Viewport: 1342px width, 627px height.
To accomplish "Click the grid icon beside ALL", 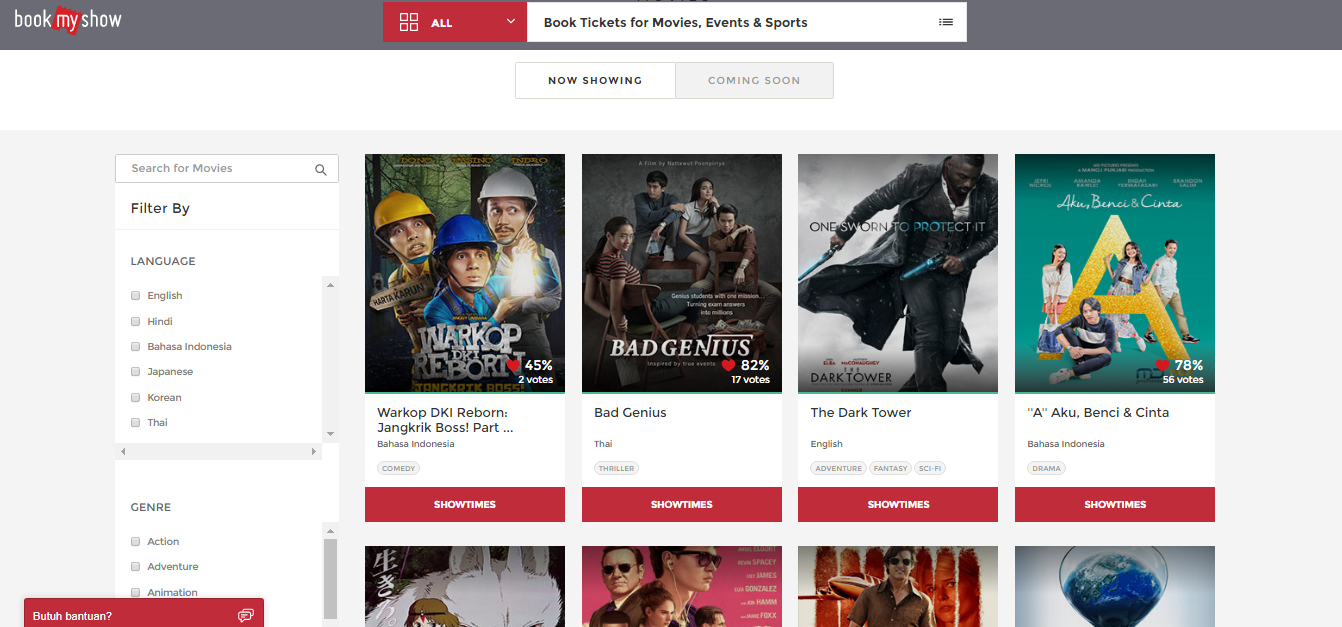I will 409,22.
